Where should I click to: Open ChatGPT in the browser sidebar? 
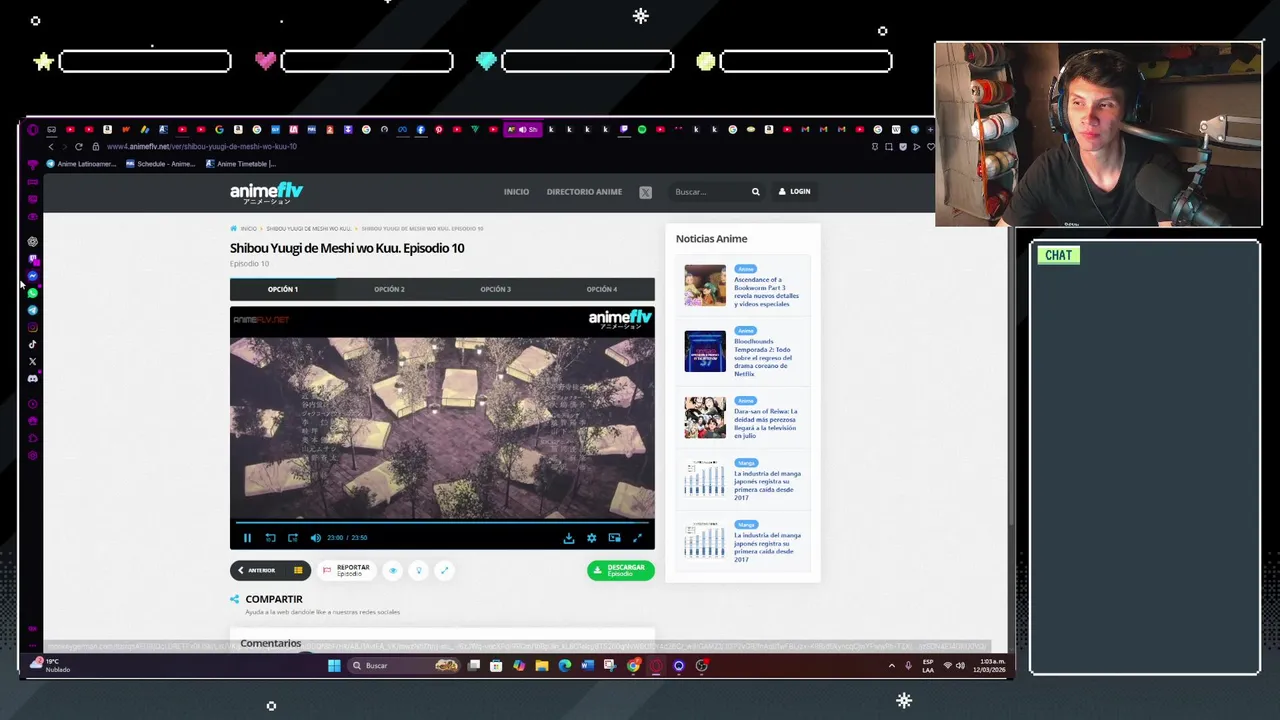pyautogui.click(x=33, y=242)
